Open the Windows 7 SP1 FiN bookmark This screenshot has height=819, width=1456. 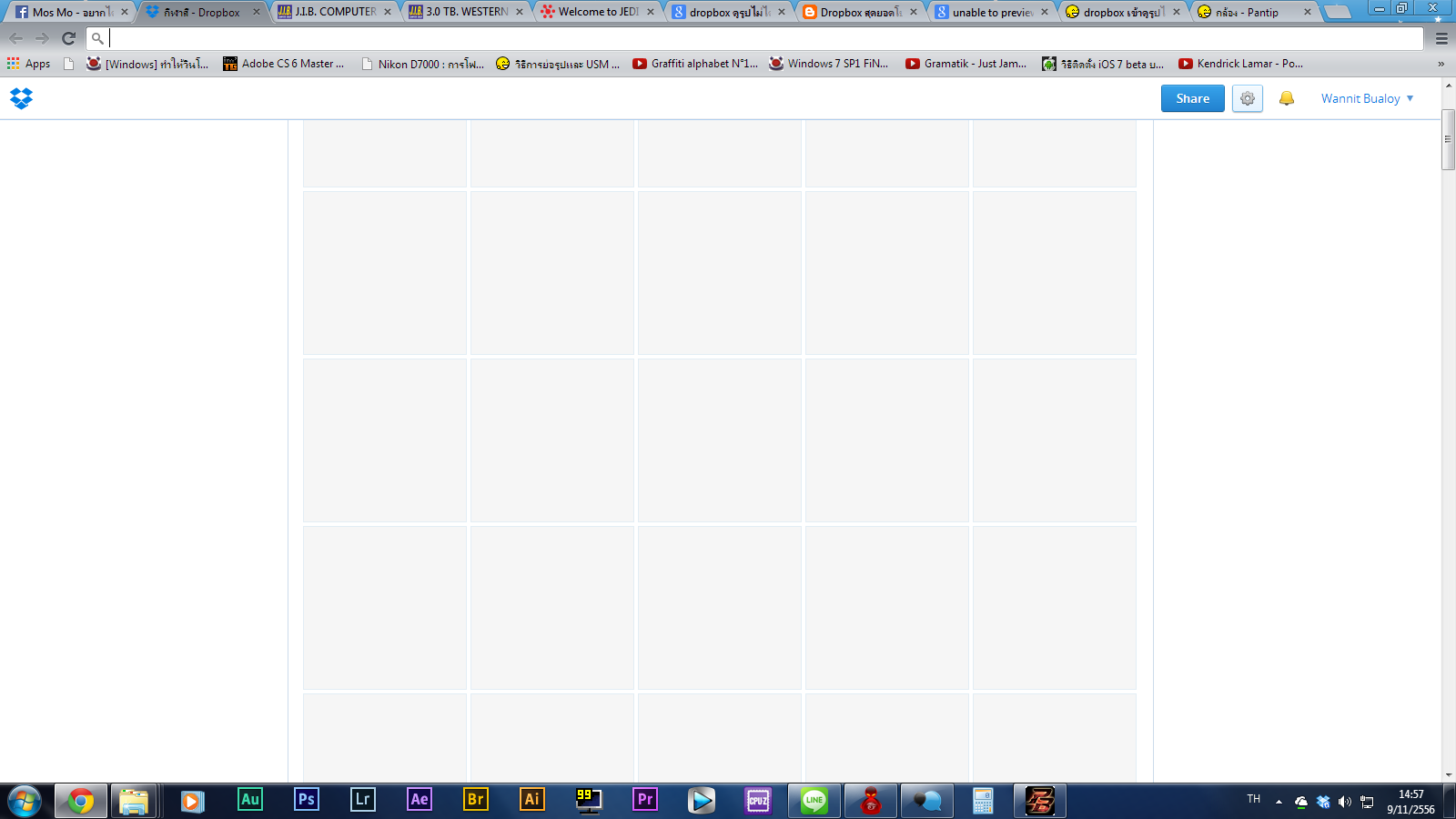(829, 64)
